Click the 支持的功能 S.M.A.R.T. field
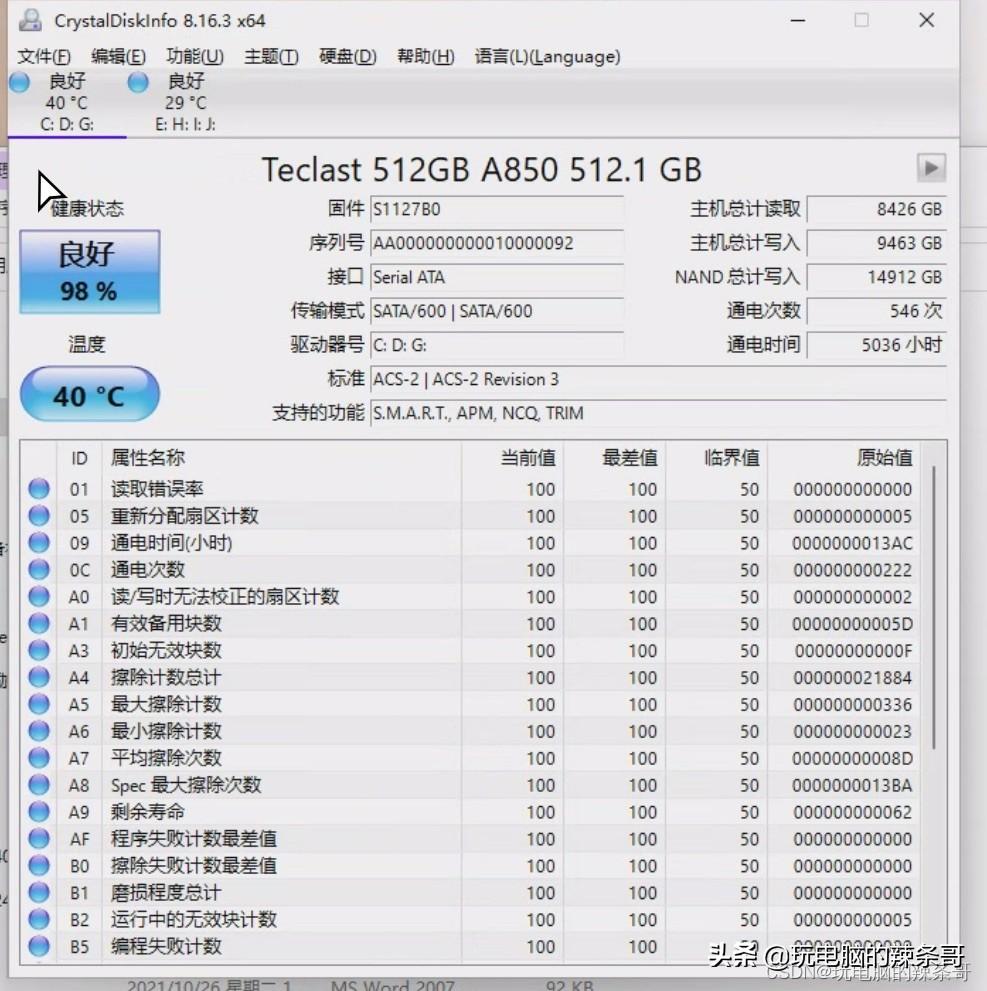The image size is (987, 991). click(658, 413)
